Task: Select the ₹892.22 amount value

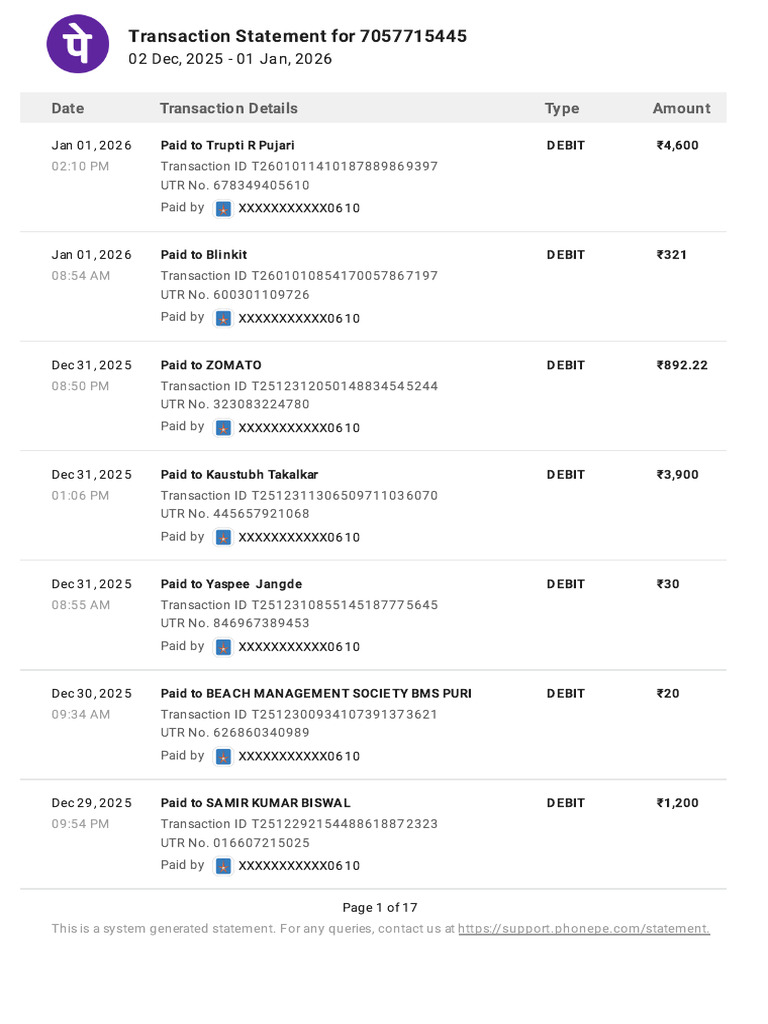Action: click(682, 365)
